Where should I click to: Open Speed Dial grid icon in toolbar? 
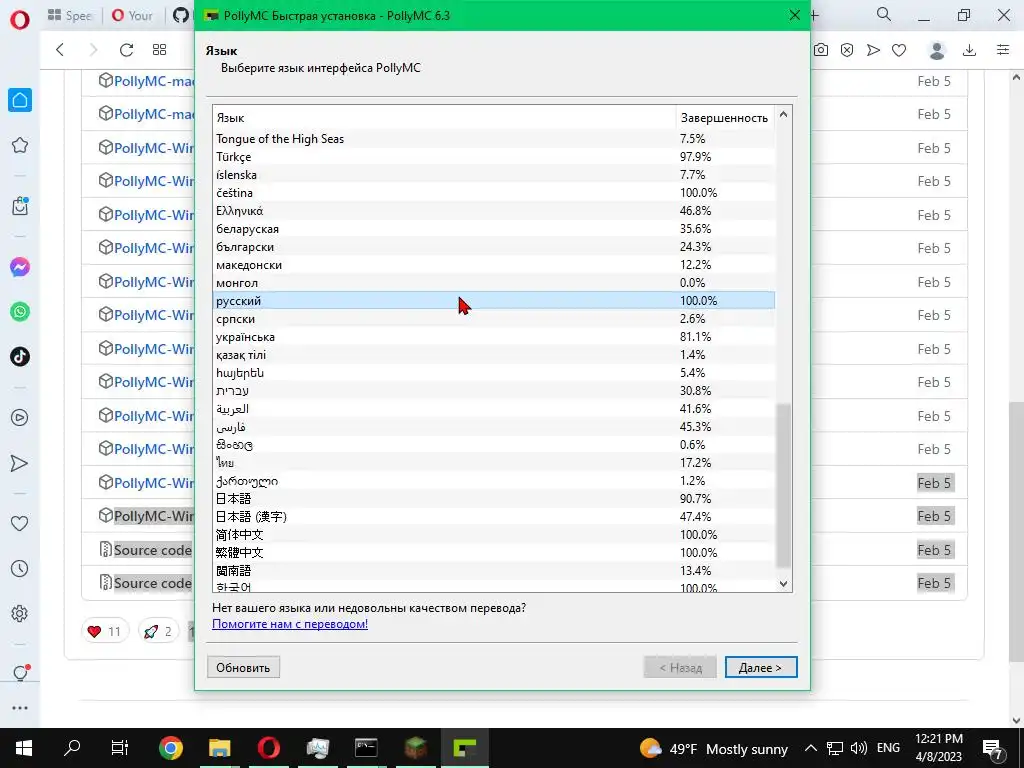click(x=159, y=50)
